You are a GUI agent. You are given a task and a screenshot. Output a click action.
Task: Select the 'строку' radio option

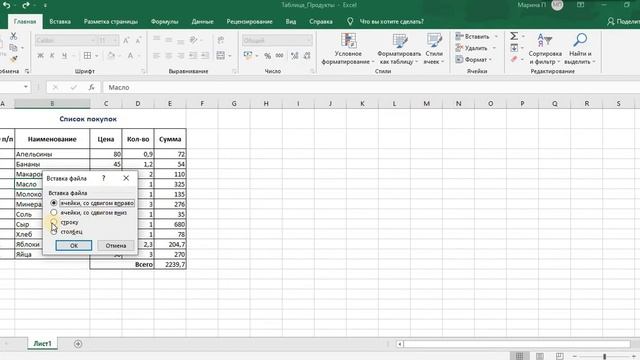(64, 222)
